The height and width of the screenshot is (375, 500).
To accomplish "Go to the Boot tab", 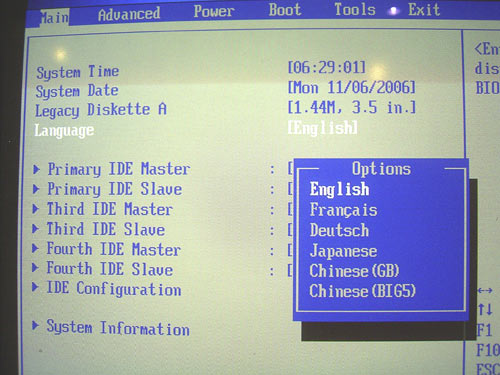I will pos(285,10).
